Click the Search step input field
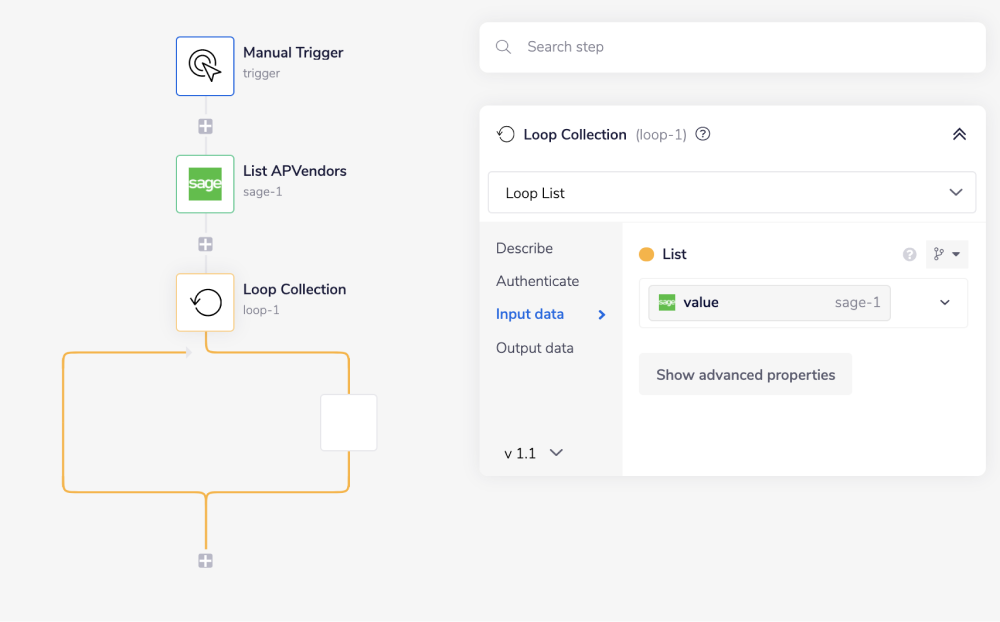This screenshot has height=622, width=1000. click(740, 47)
